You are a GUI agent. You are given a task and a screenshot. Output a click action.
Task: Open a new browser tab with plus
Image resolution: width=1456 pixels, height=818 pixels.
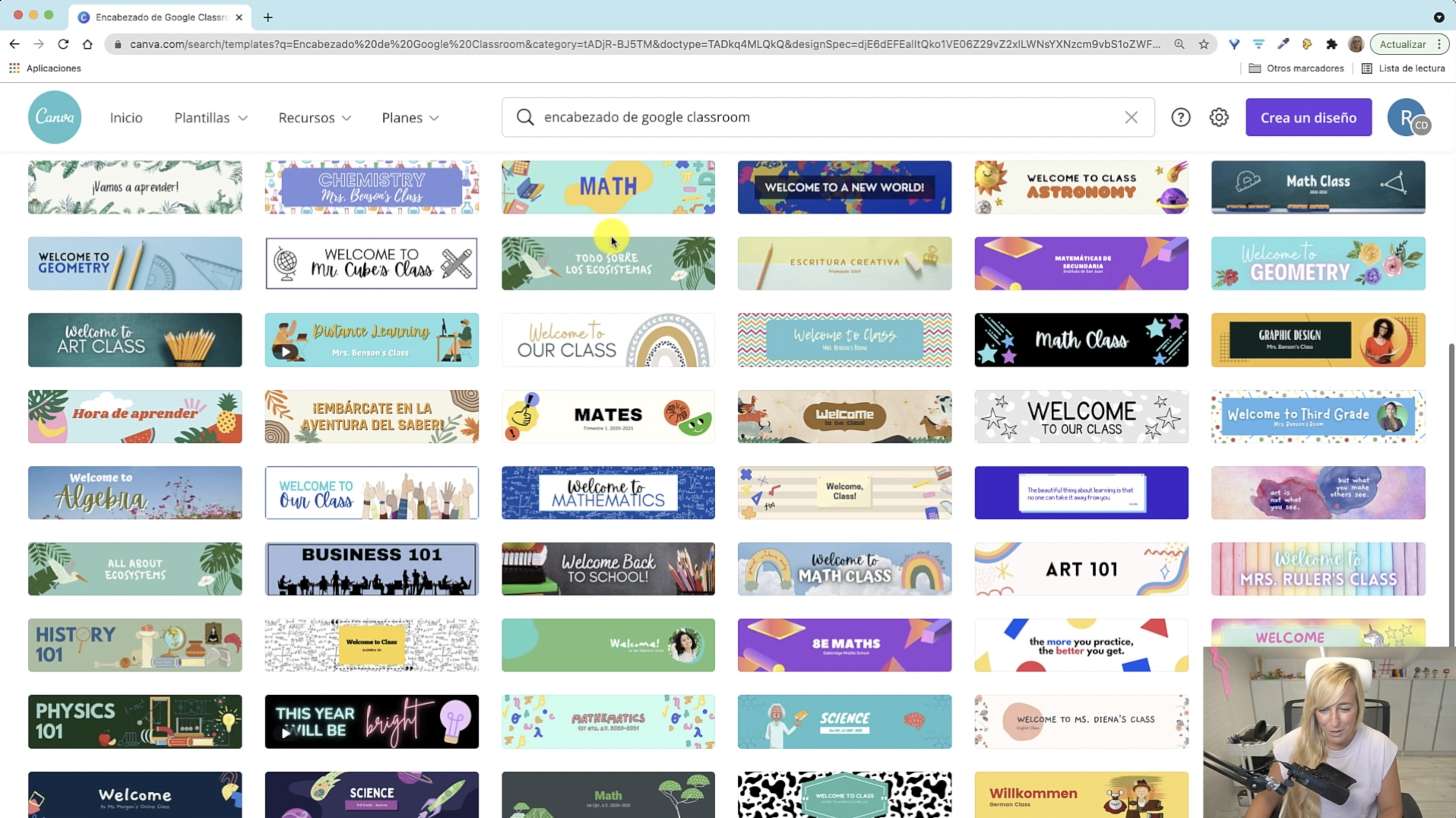(x=268, y=17)
